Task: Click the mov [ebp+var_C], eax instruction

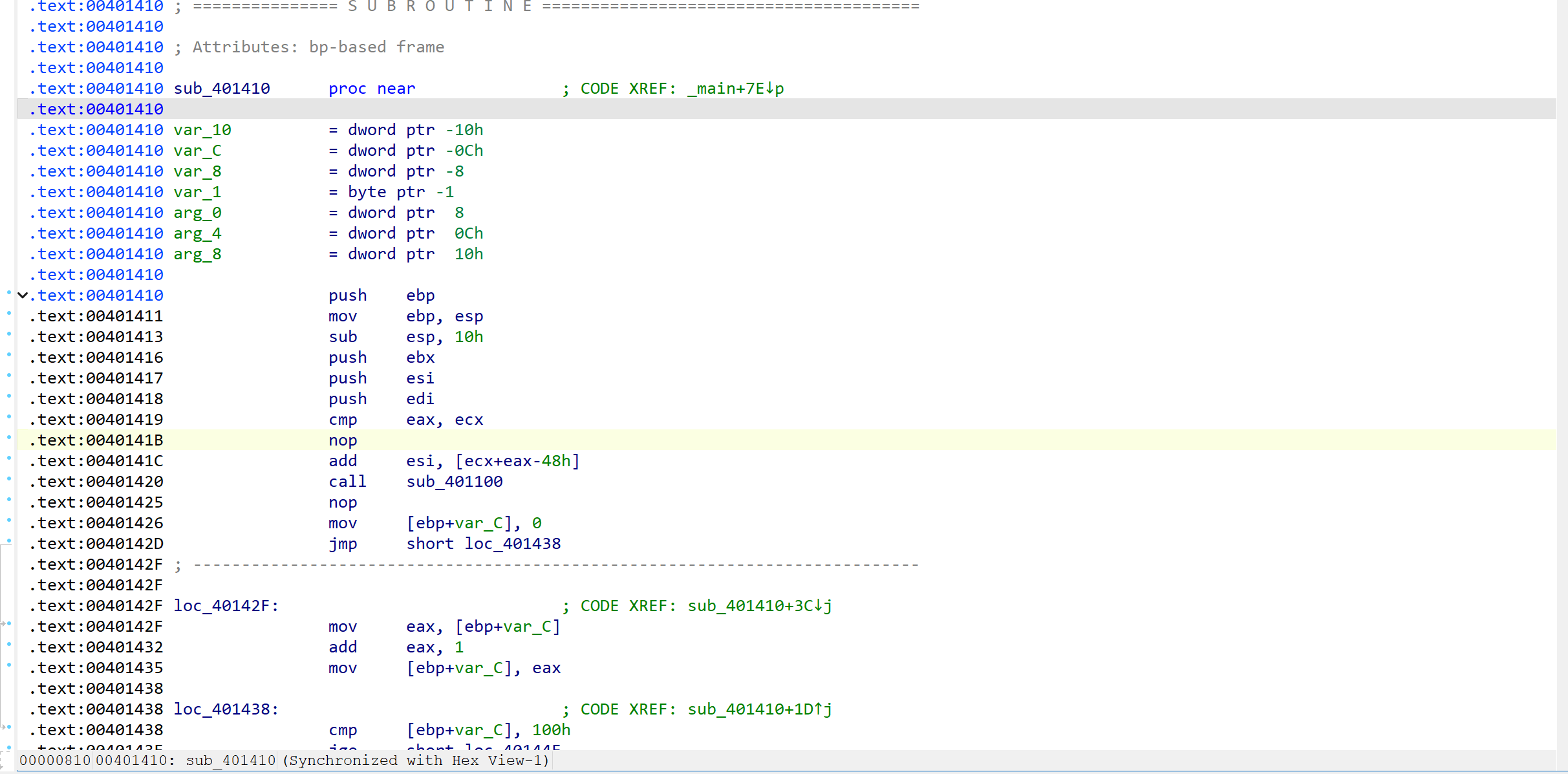Action: pos(445,668)
